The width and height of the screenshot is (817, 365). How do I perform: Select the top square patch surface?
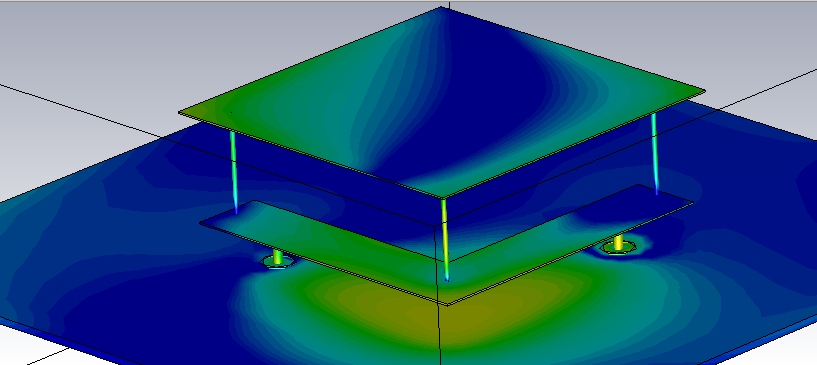point(442,102)
